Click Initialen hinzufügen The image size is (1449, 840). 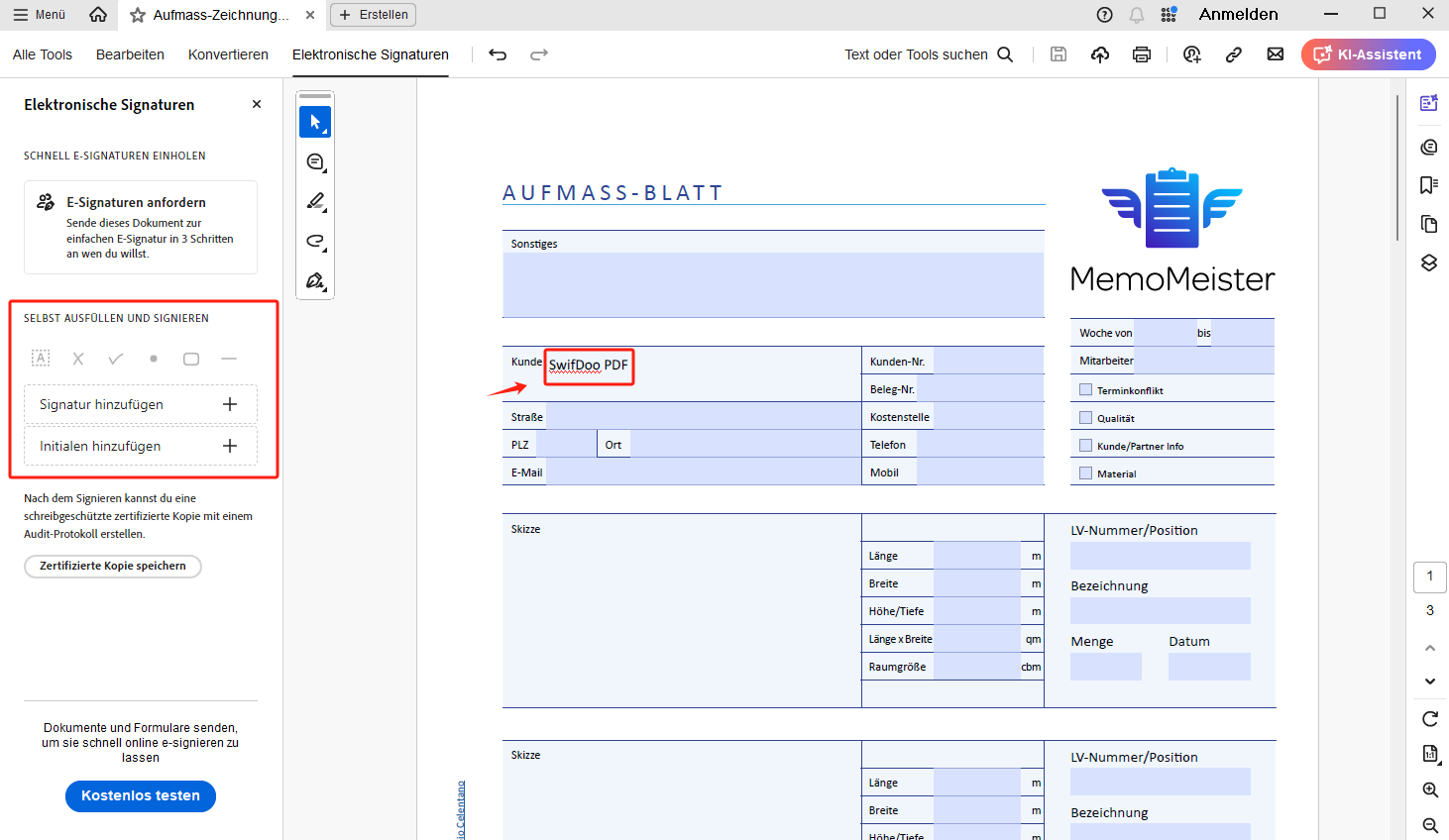141,446
